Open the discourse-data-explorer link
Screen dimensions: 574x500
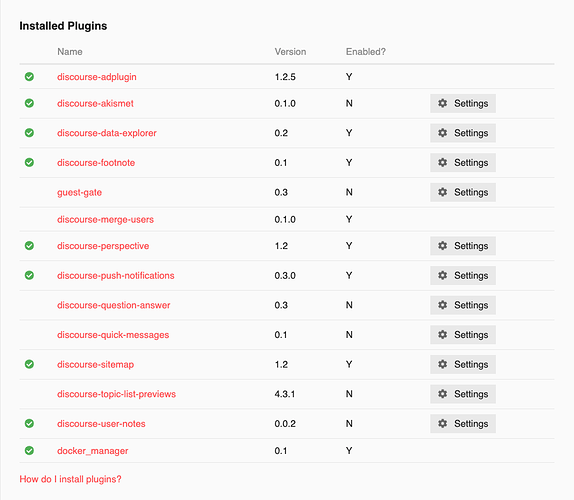107,133
